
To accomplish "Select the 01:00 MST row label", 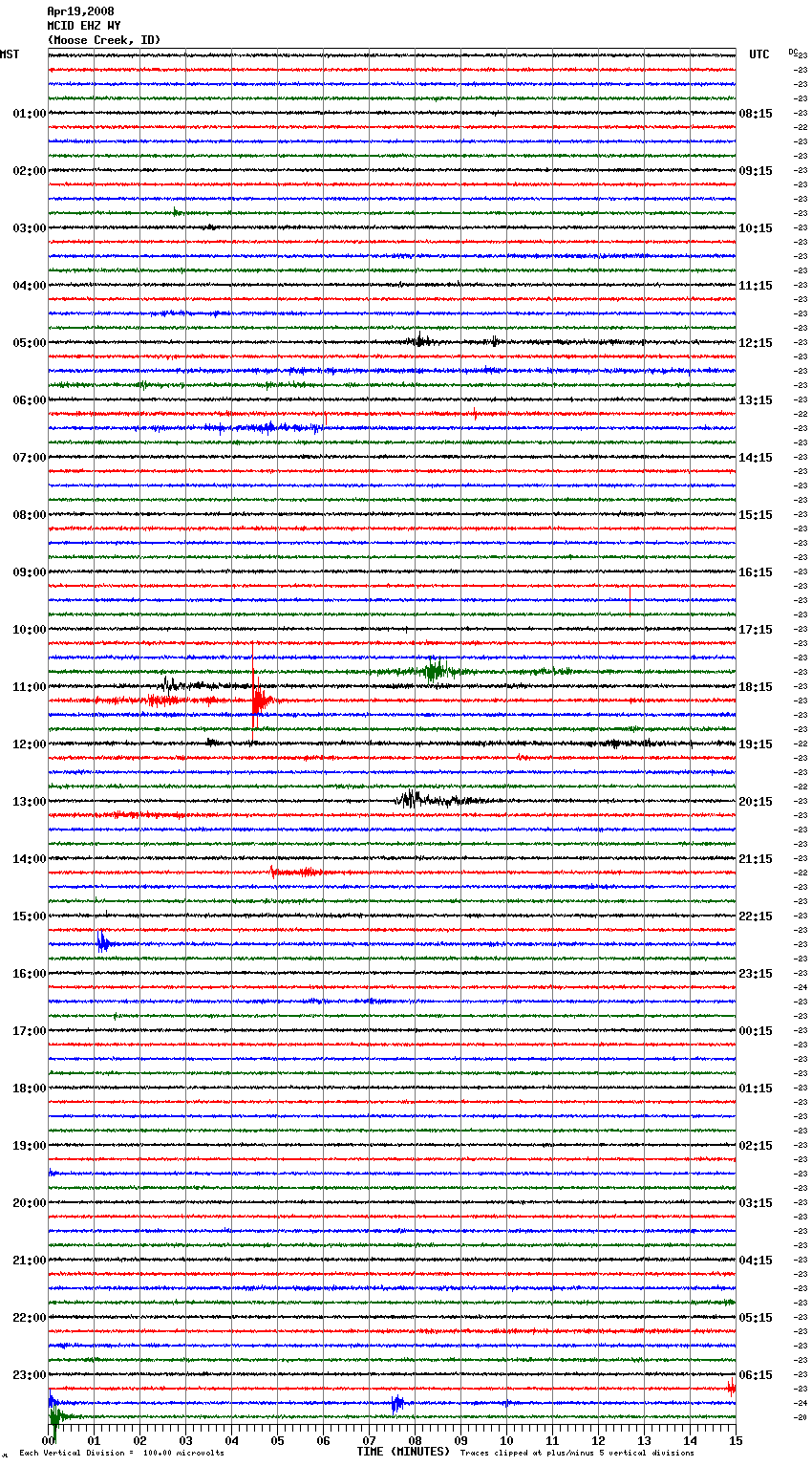I will click(x=30, y=114).
